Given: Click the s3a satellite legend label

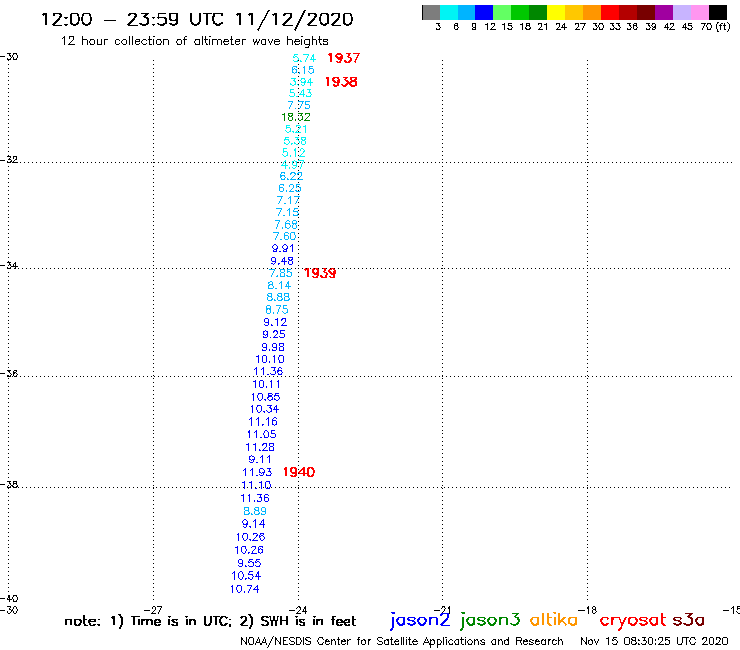Looking at the screenshot, I should (x=689, y=620).
